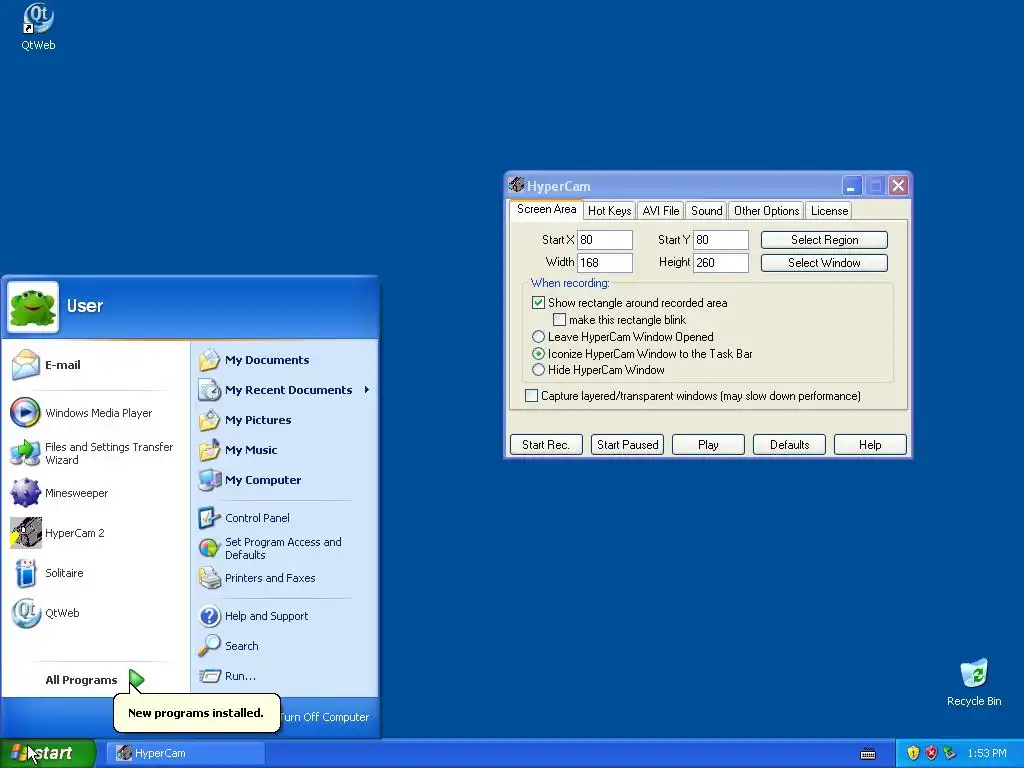The image size is (1024, 768).
Task: Select Iconize HyperCam Window to the Task Bar
Action: tap(538, 353)
